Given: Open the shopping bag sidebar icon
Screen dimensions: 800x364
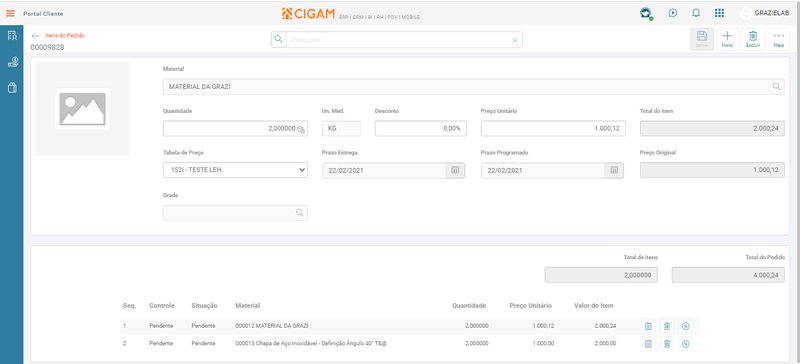Looking at the screenshot, I should [x=12, y=88].
